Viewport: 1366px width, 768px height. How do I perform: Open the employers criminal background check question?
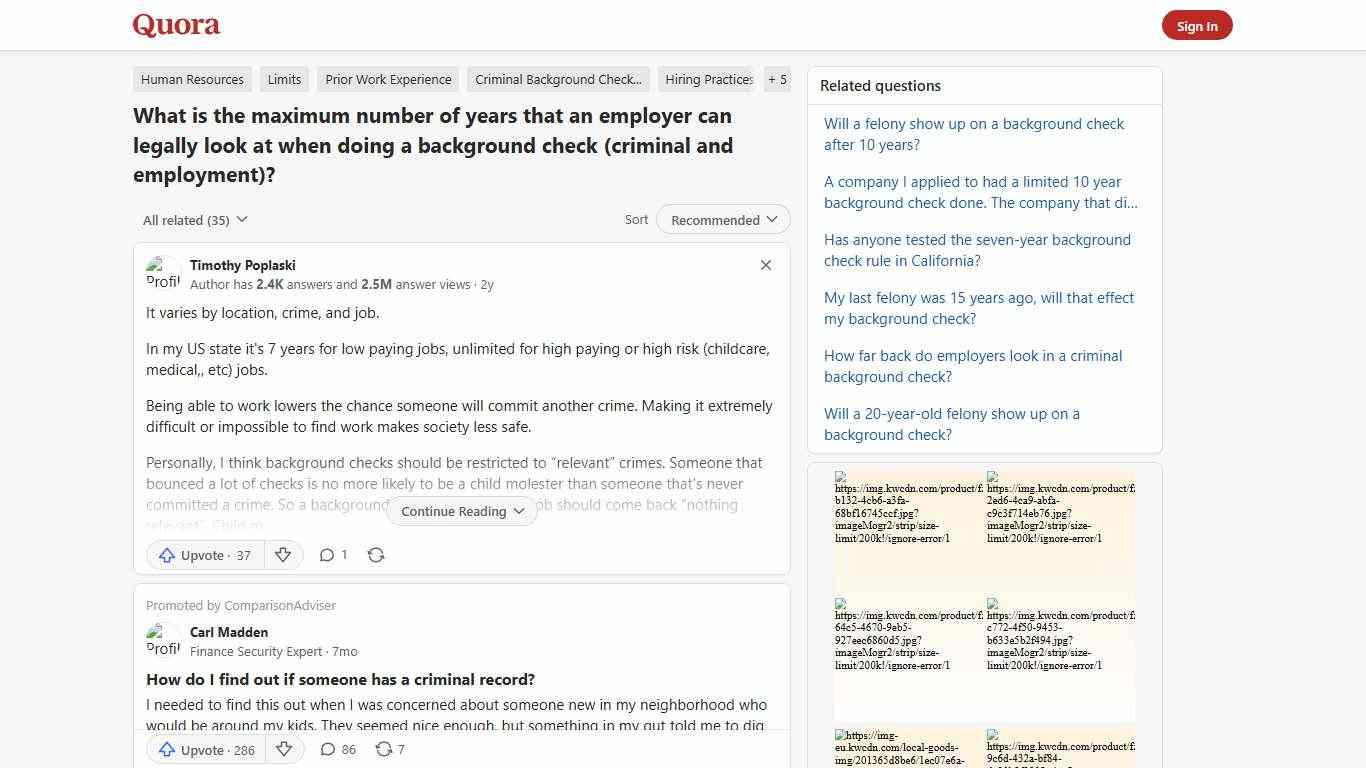(972, 366)
